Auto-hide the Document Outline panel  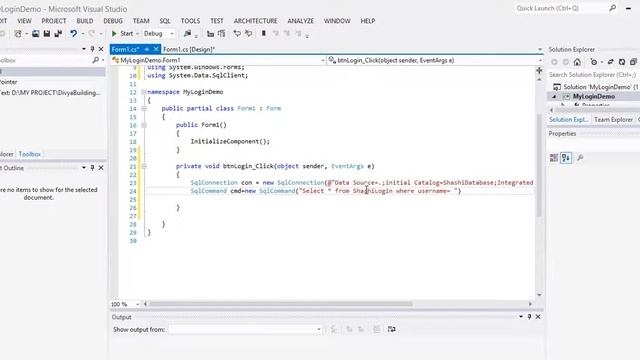pyautogui.click(x=92, y=168)
